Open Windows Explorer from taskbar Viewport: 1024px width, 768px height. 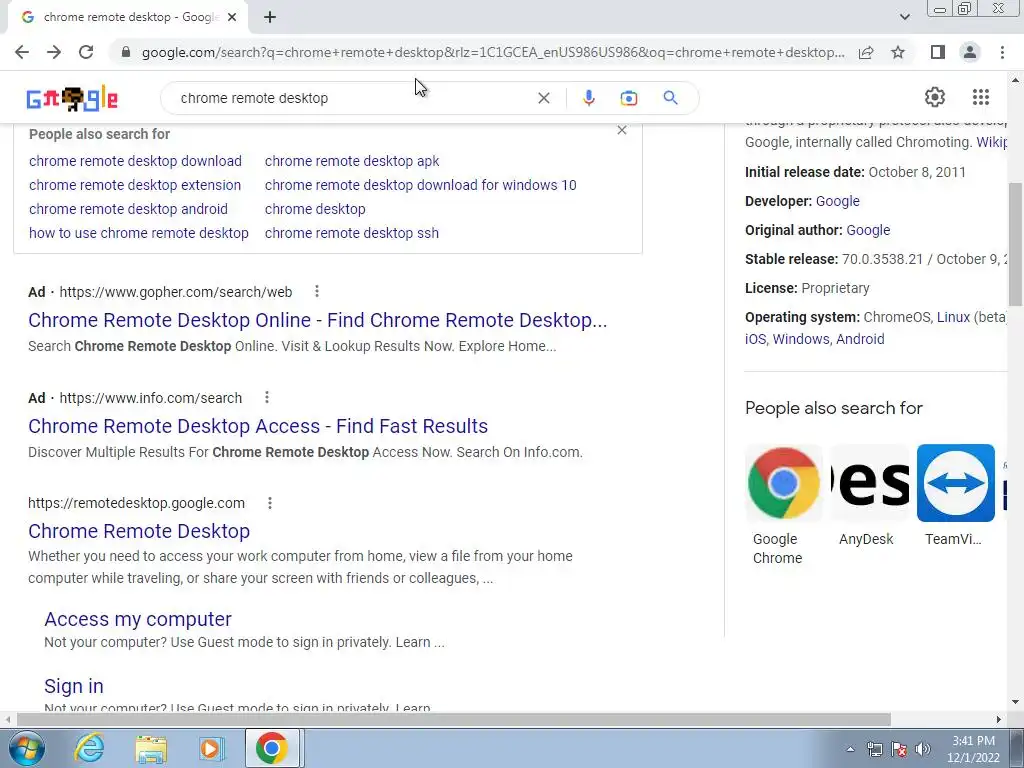[x=151, y=748]
